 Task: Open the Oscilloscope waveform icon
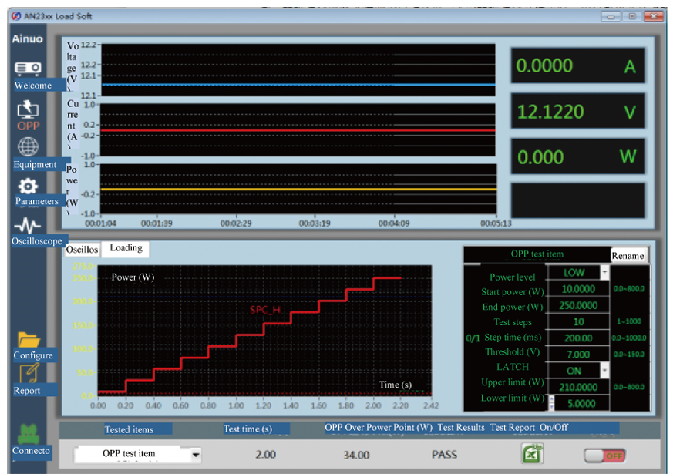28,225
